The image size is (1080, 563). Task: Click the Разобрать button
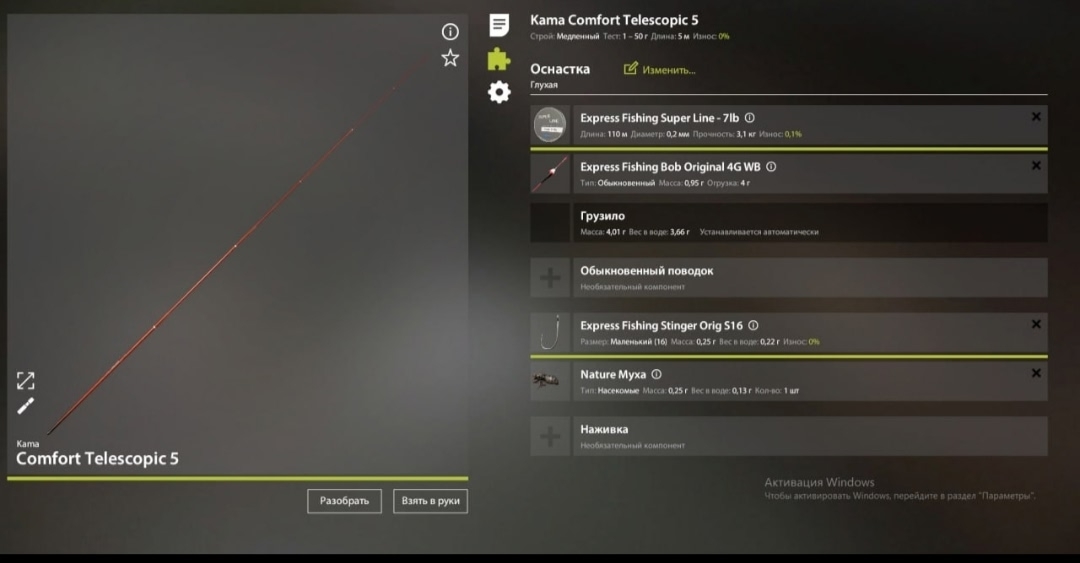point(344,501)
